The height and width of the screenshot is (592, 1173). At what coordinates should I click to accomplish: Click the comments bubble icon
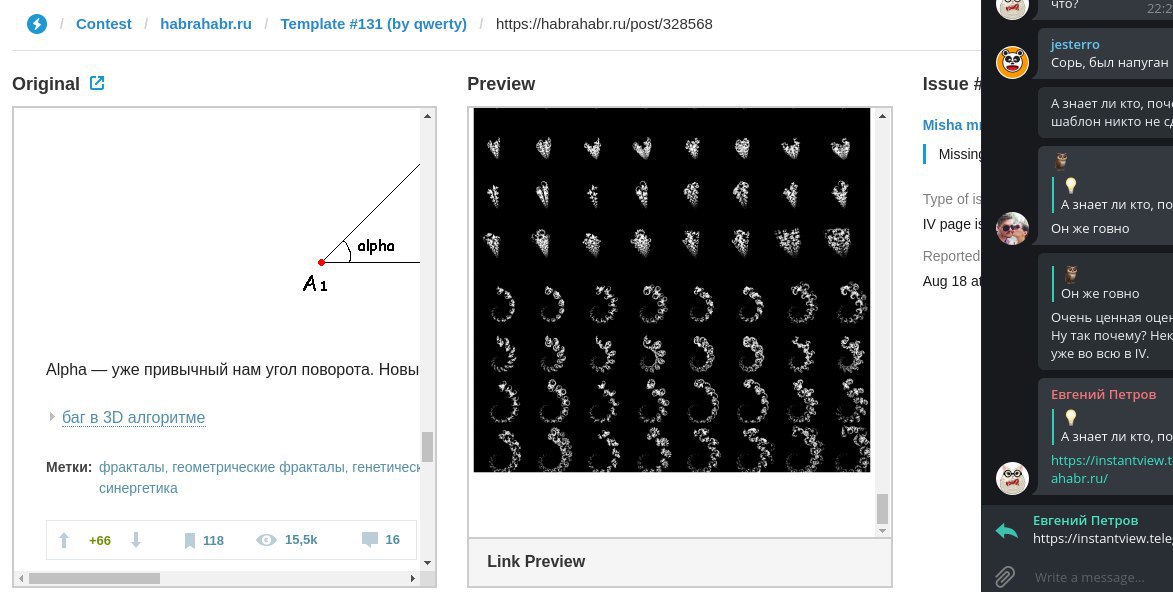[369, 540]
